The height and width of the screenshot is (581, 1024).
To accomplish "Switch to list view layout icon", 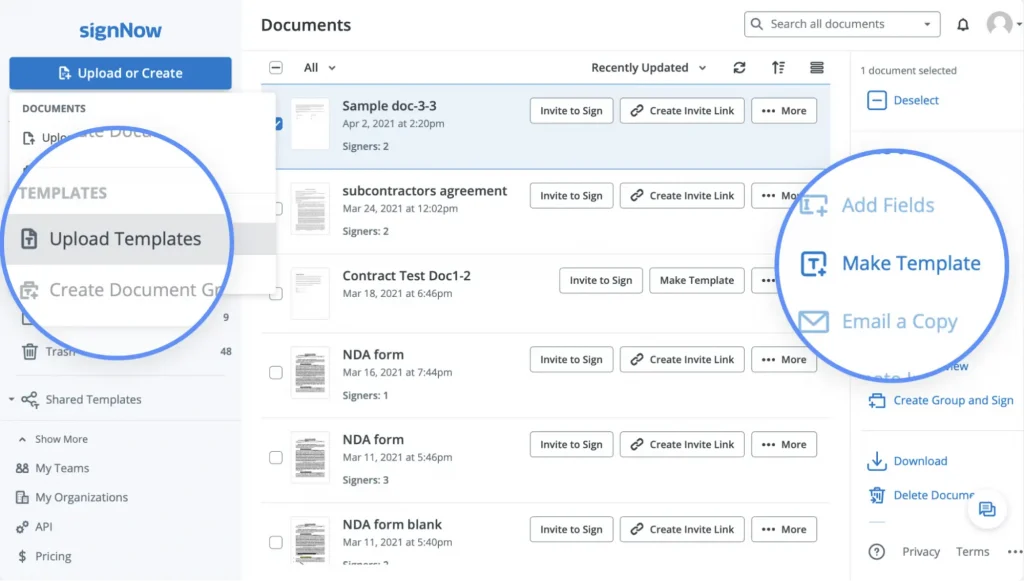I will [817, 68].
